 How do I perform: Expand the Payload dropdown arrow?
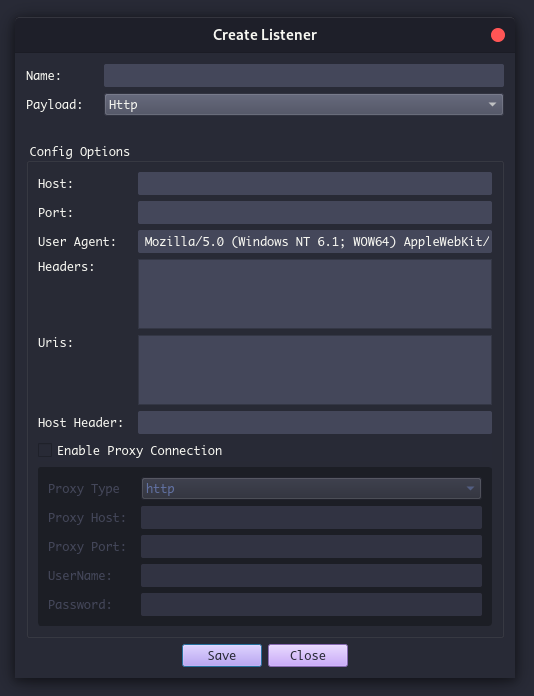(492, 104)
